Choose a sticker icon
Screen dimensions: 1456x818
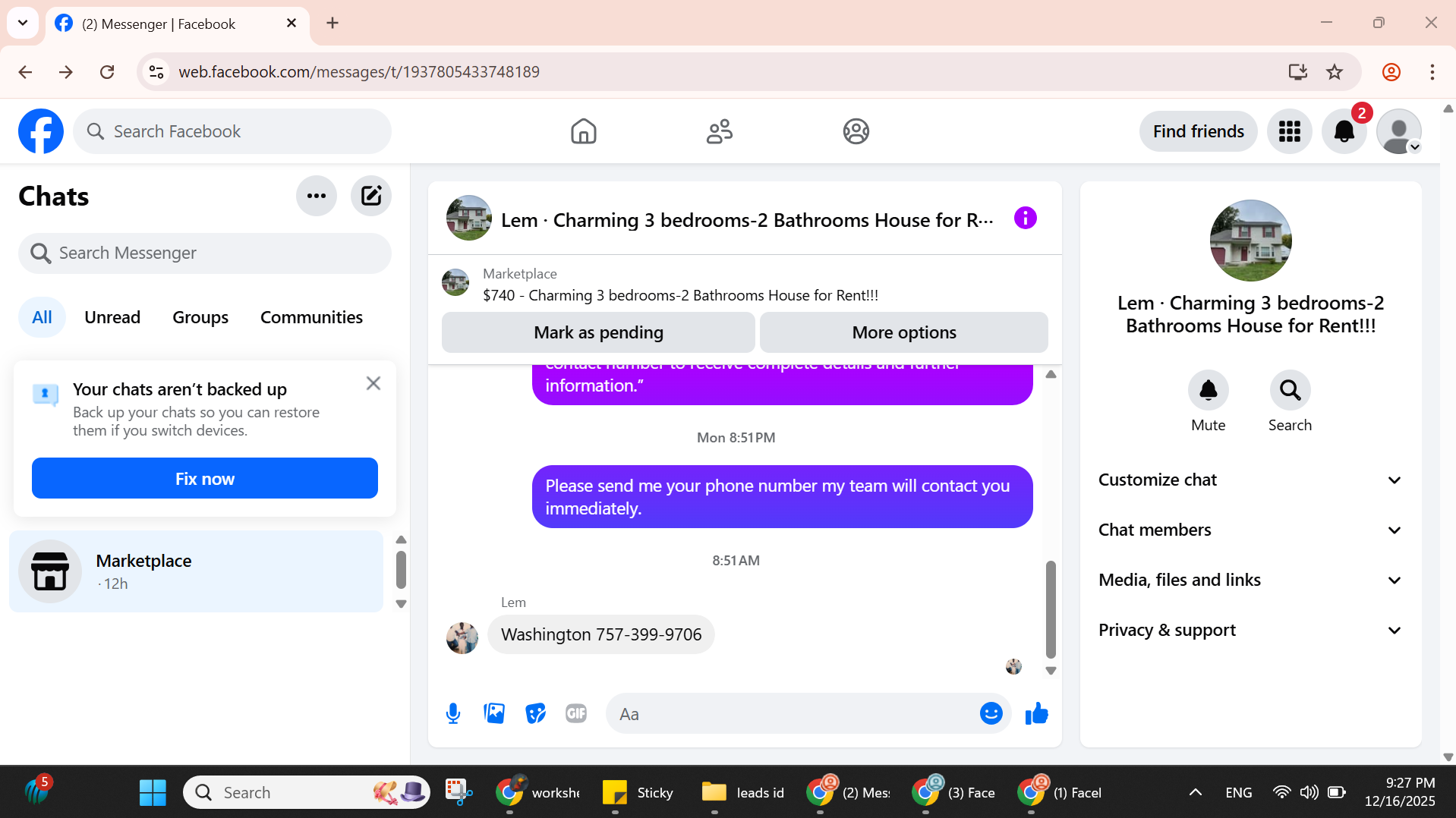(535, 713)
